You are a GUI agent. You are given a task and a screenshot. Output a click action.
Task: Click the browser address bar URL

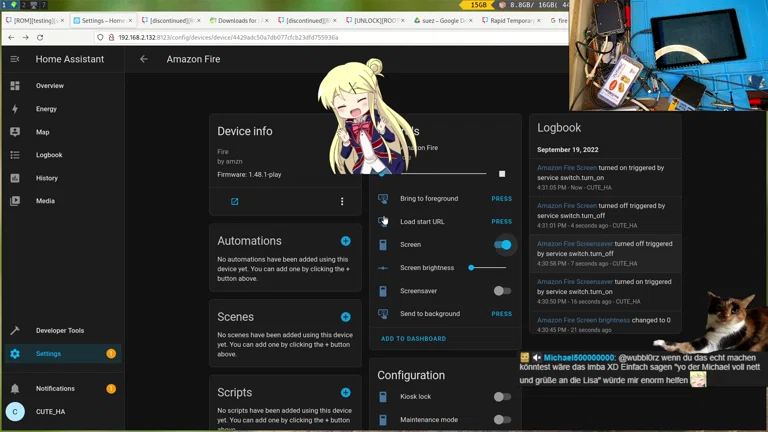coord(228,37)
